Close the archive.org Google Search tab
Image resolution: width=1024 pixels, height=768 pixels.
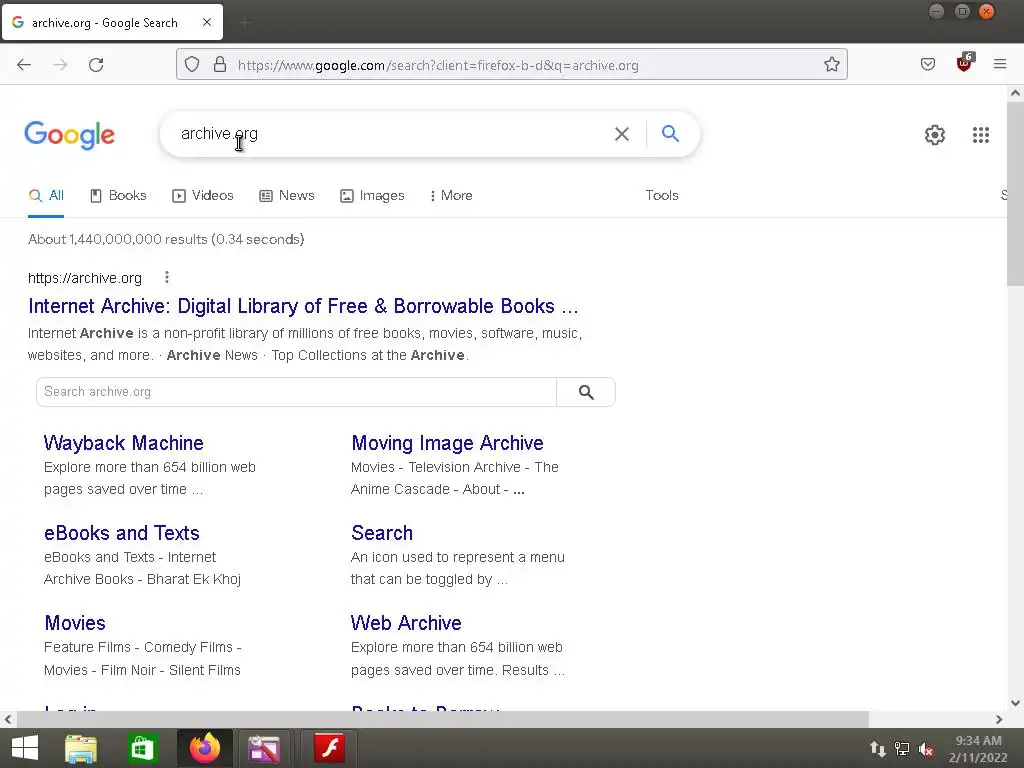tap(207, 22)
